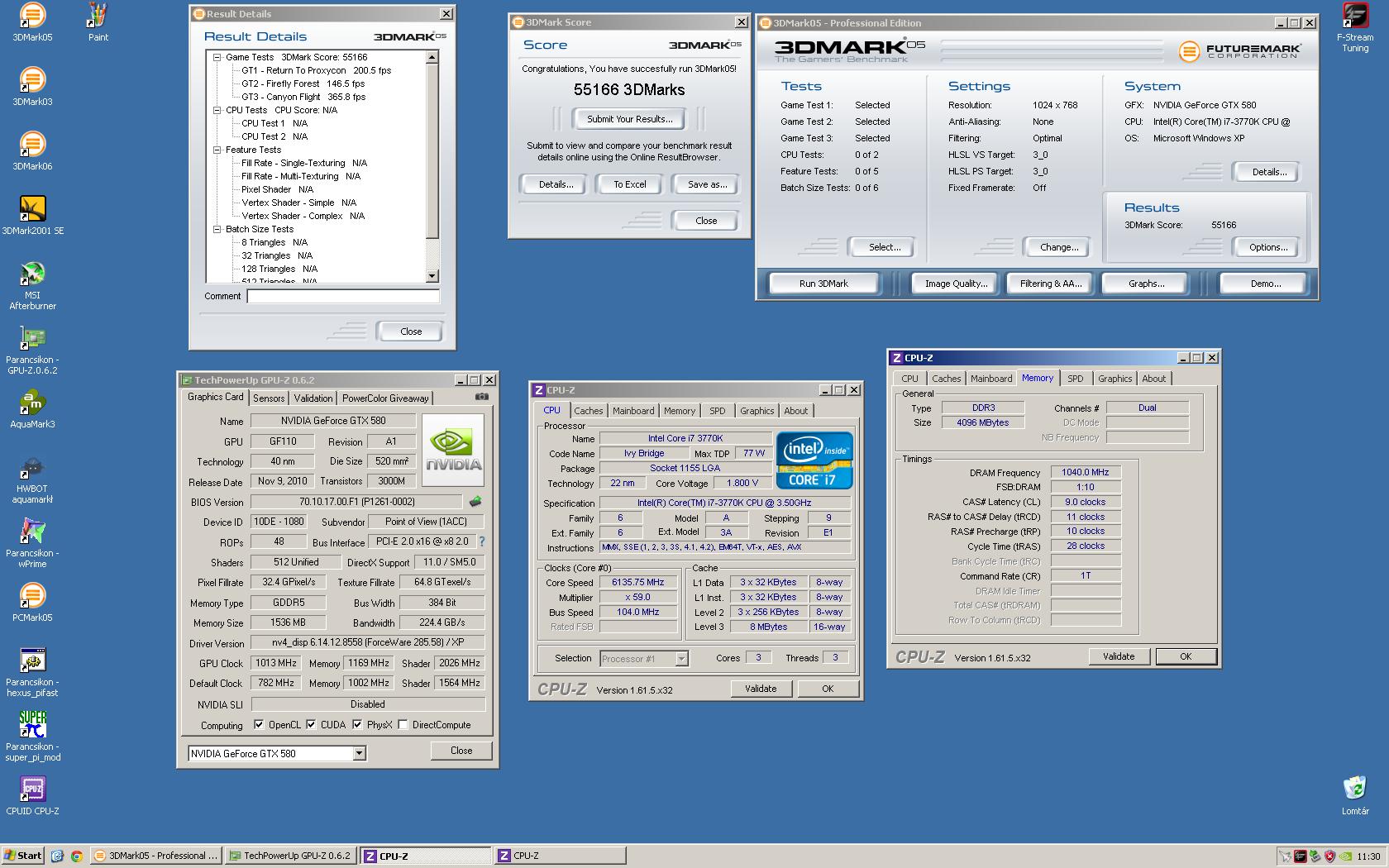The image size is (1389, 868).
Task: Open the PCMark05 desktop icon
Action: (x=32, y=597)
